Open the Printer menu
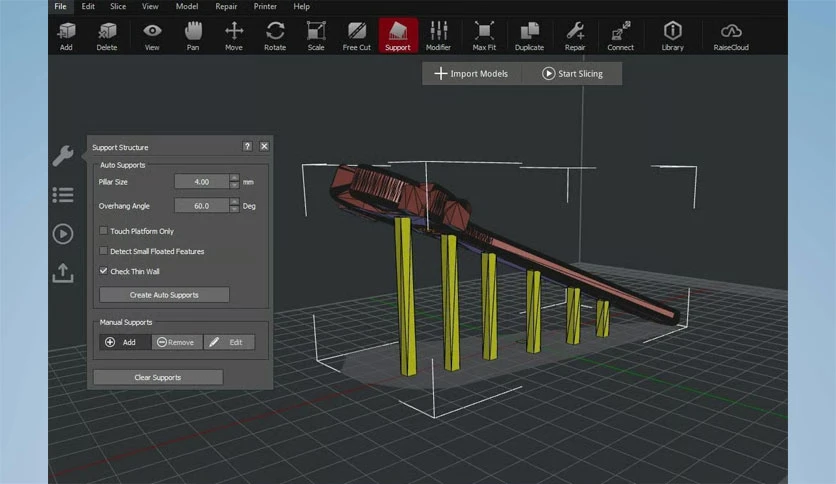Image resolution: width=836 pixels, height=484 pixels. (265, 6)
